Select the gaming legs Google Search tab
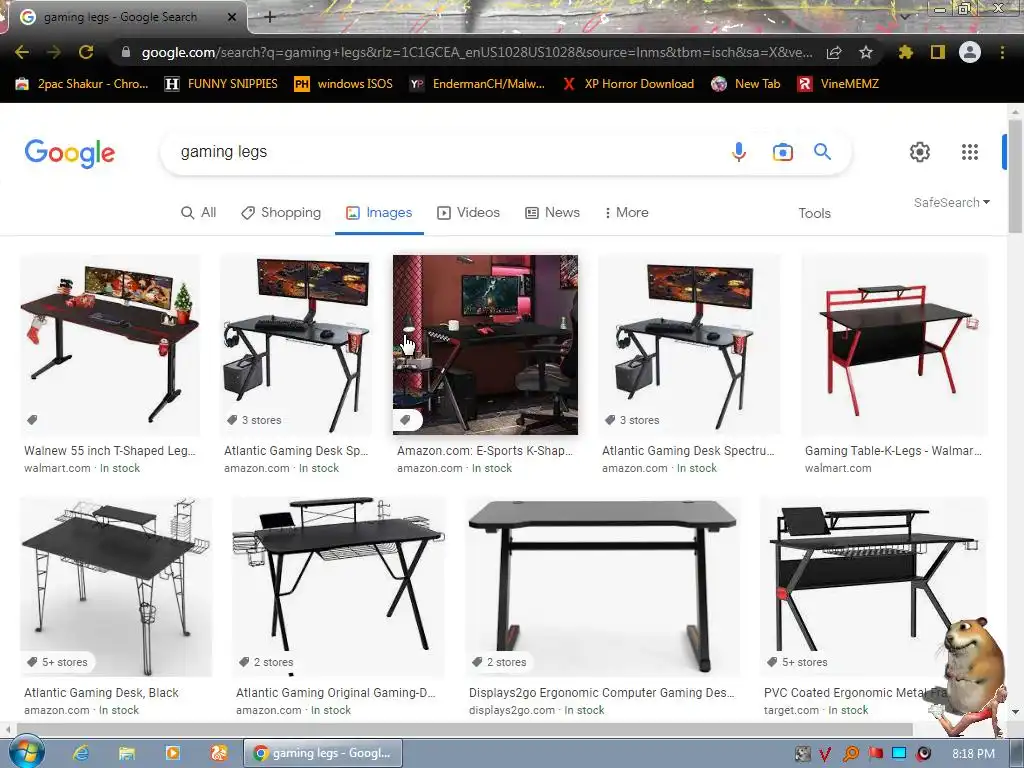 127,17
